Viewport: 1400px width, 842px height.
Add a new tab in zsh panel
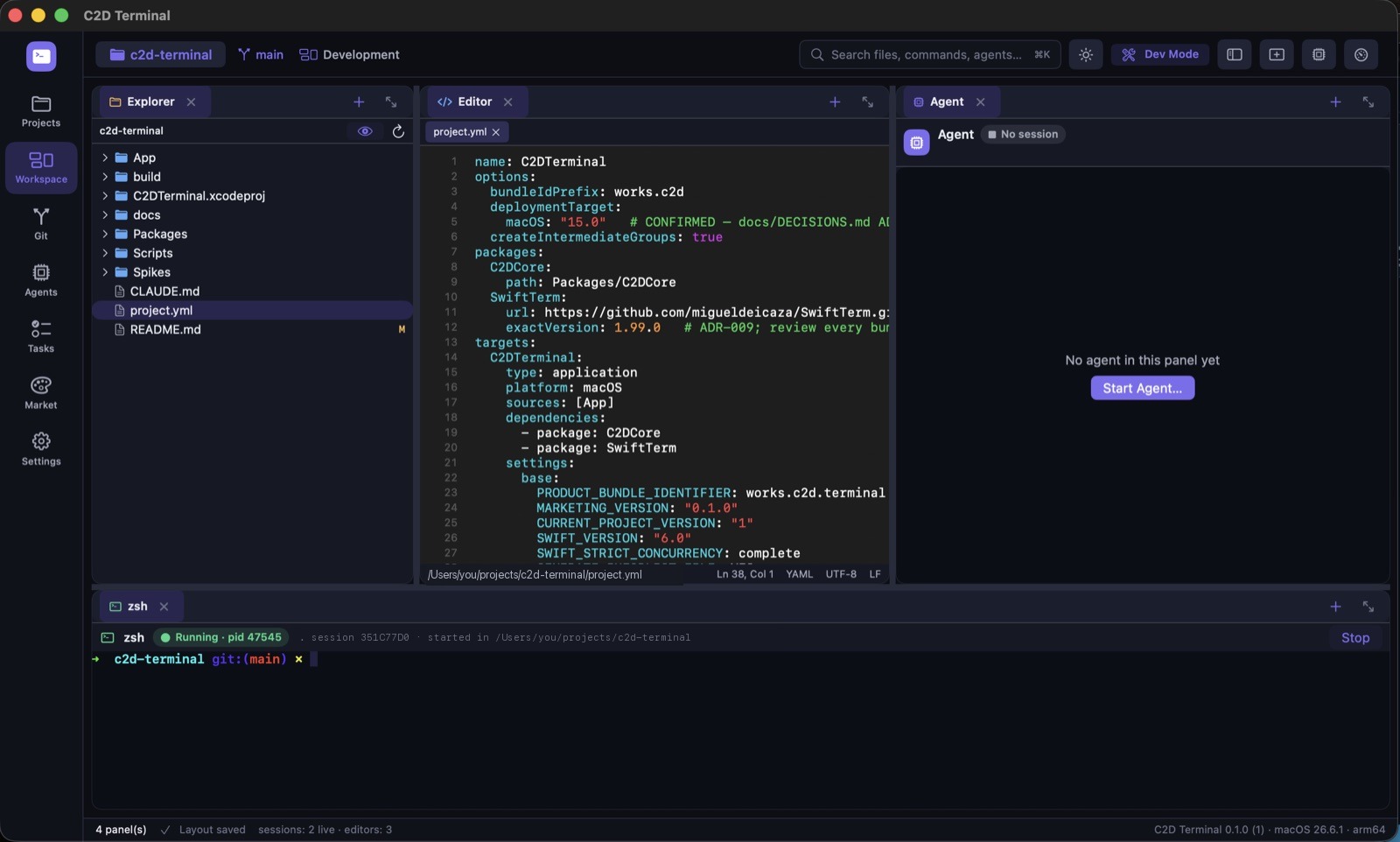tap(1335, 607)
